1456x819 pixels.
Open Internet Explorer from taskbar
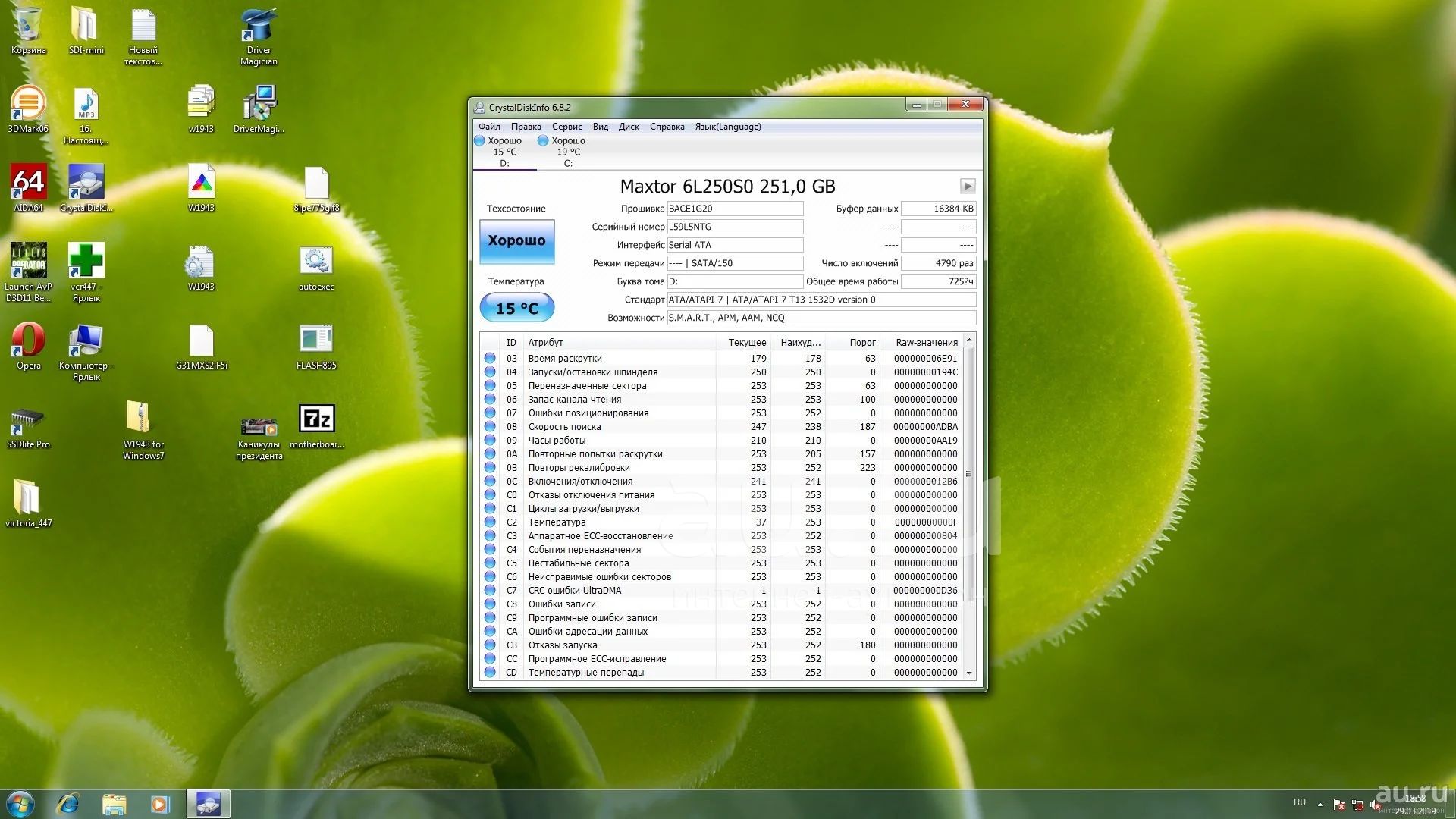(x=68, y=804)
